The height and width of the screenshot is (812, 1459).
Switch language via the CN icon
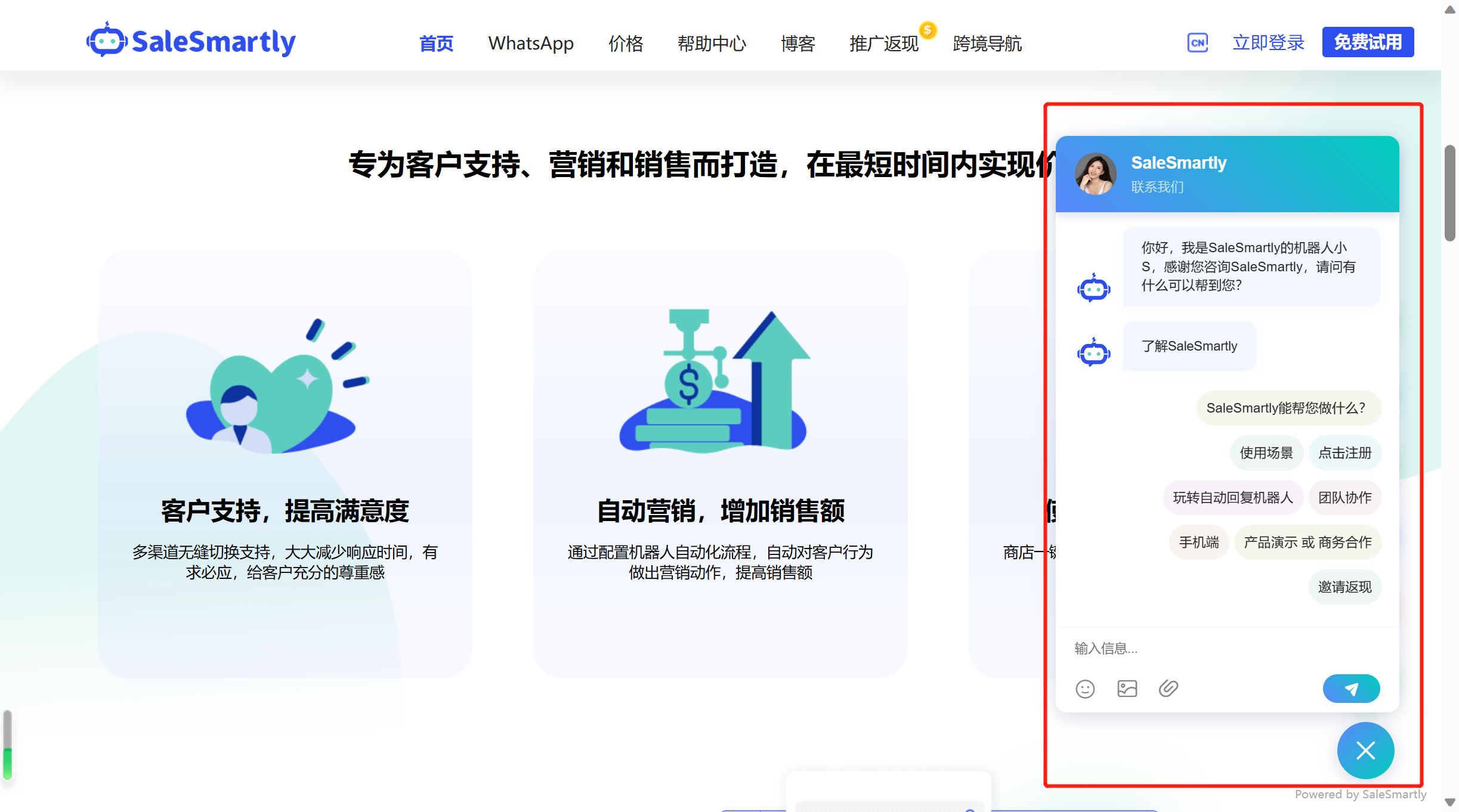point(1197,42)
